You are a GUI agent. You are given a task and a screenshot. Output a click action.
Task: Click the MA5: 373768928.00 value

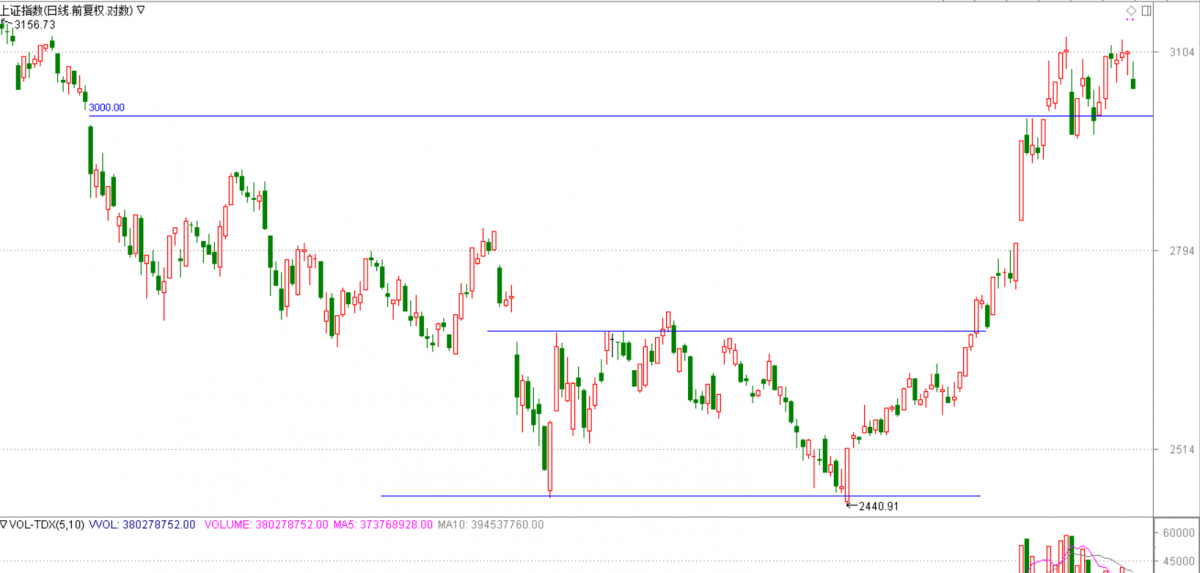[x=384, y=523]
